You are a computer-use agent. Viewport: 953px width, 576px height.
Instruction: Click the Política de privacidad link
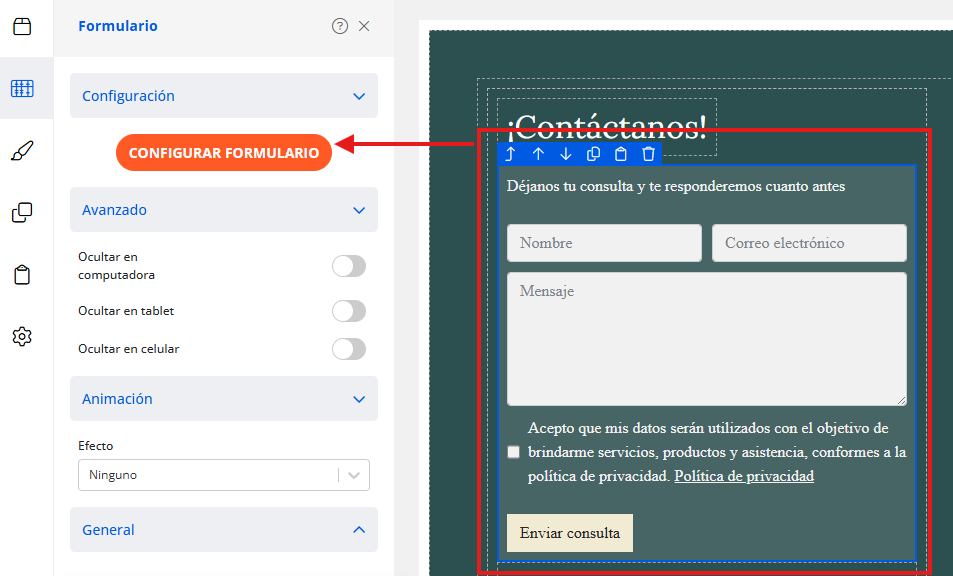[x=744, y=476]
